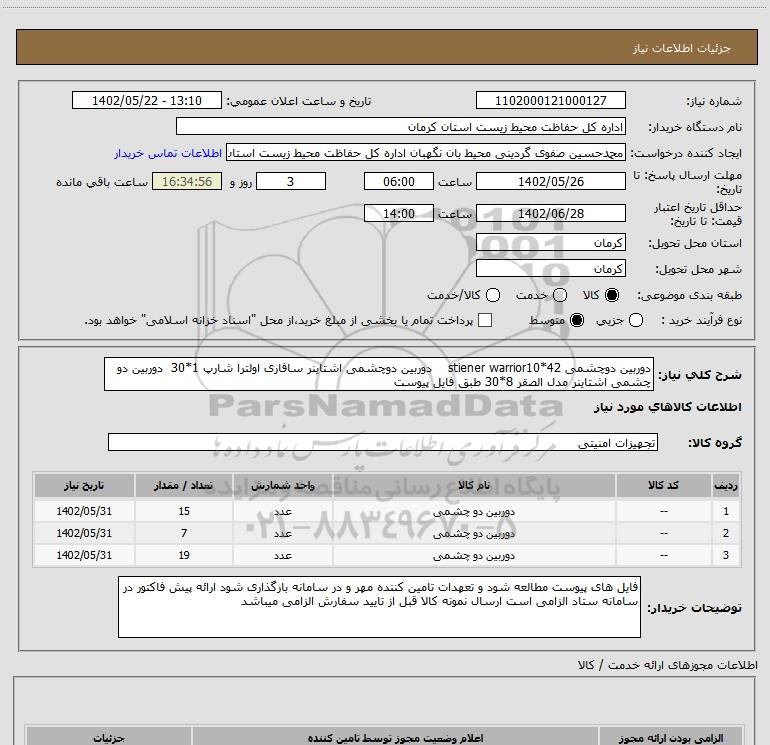Click the شهر محل تحویل field کرمان
Viewport: 770px width, 745px height.
pyautogui.click(x=550, y=269)
